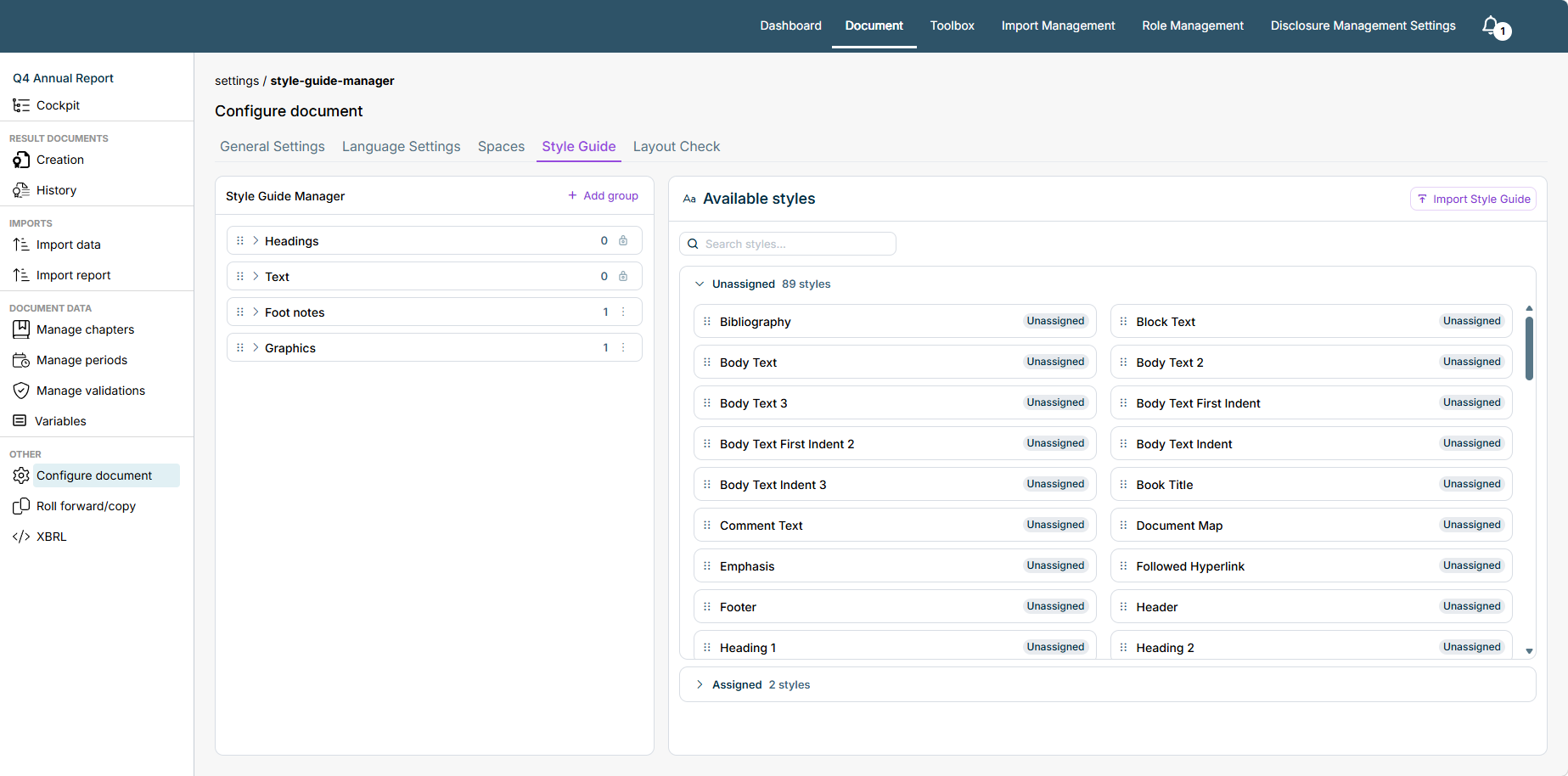
Task: Grab the drag handle of Graphics group
Action: [240, 347]
